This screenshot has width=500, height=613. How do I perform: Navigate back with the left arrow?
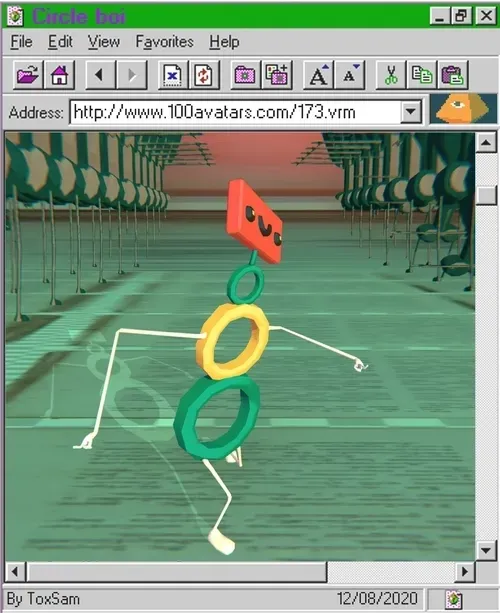[x=100, y=74]
